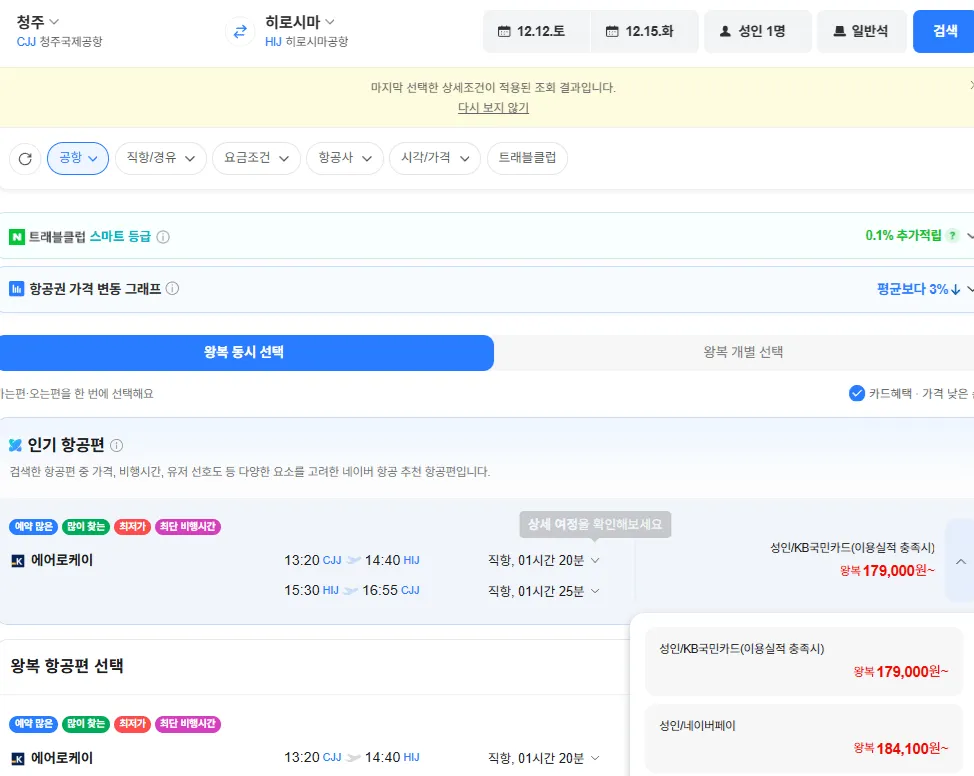Image resolution: width=974 pixels, height=776 pixels.
Task: Click the seat class icon by 일반석
Action: click(839, 31)
